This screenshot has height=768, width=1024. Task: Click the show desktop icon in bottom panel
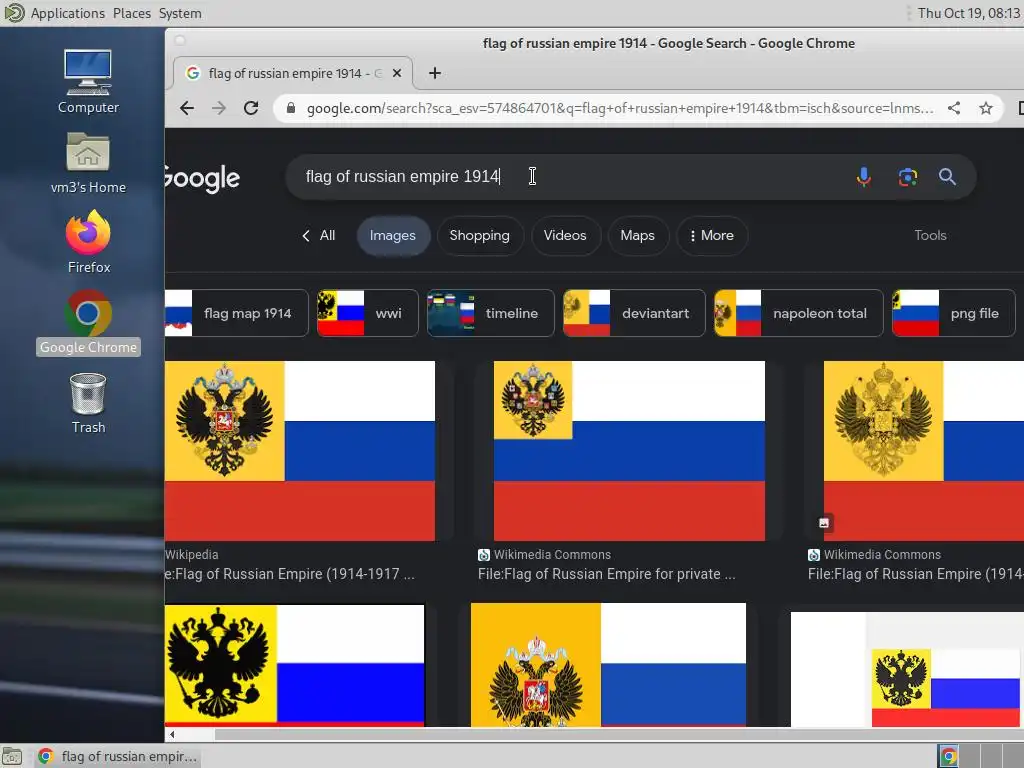[x=12, y=756]
